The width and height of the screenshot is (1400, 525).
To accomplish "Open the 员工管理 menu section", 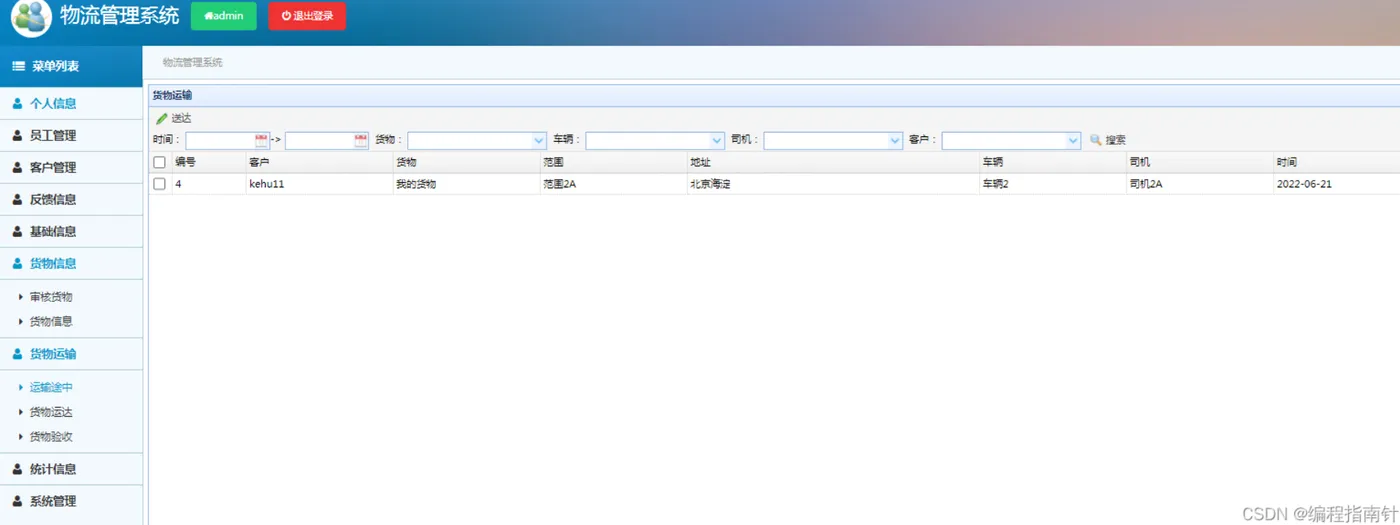I will 71,135.
